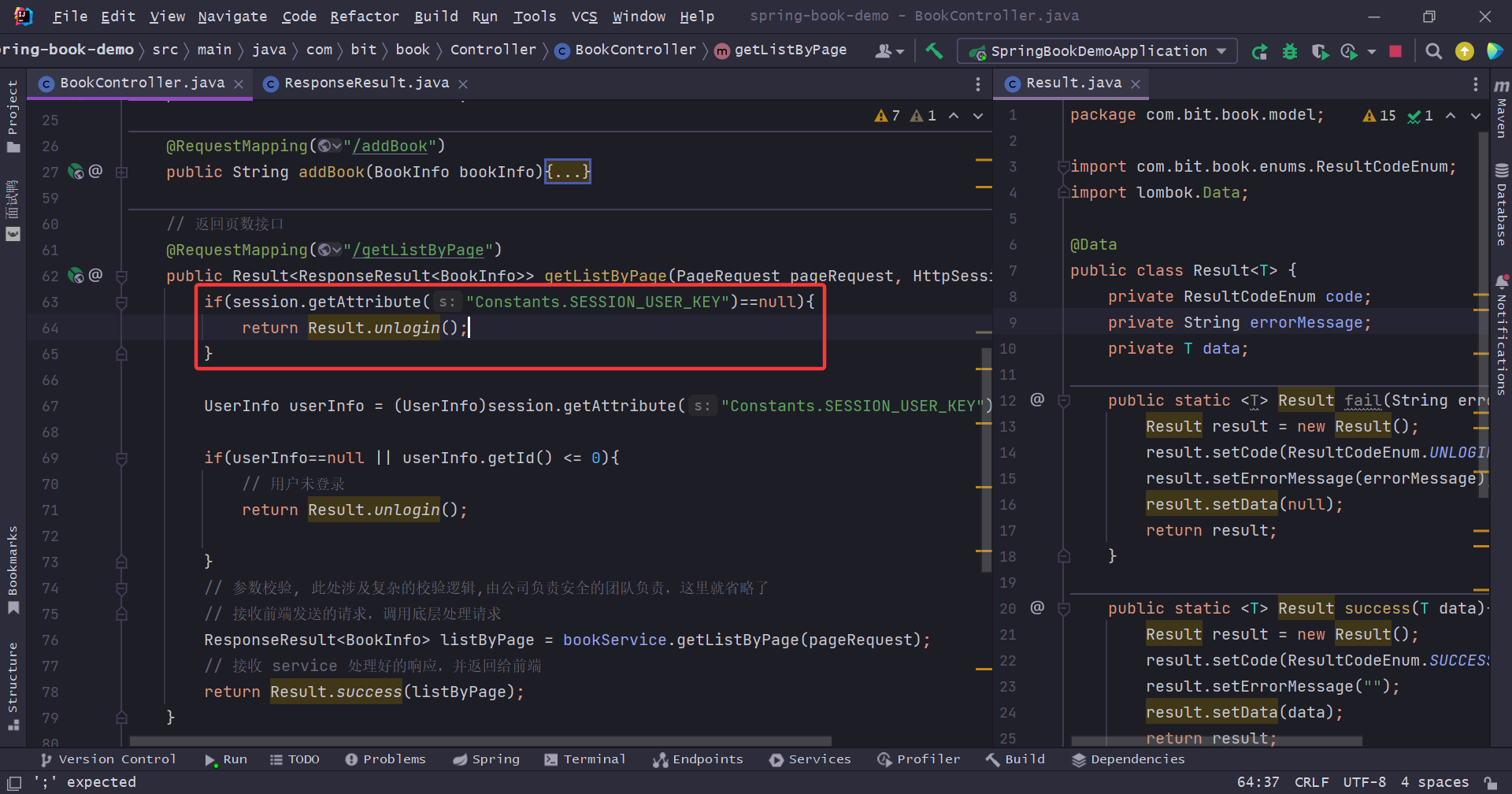Run with coverage shield icon

pos(1321,51)
